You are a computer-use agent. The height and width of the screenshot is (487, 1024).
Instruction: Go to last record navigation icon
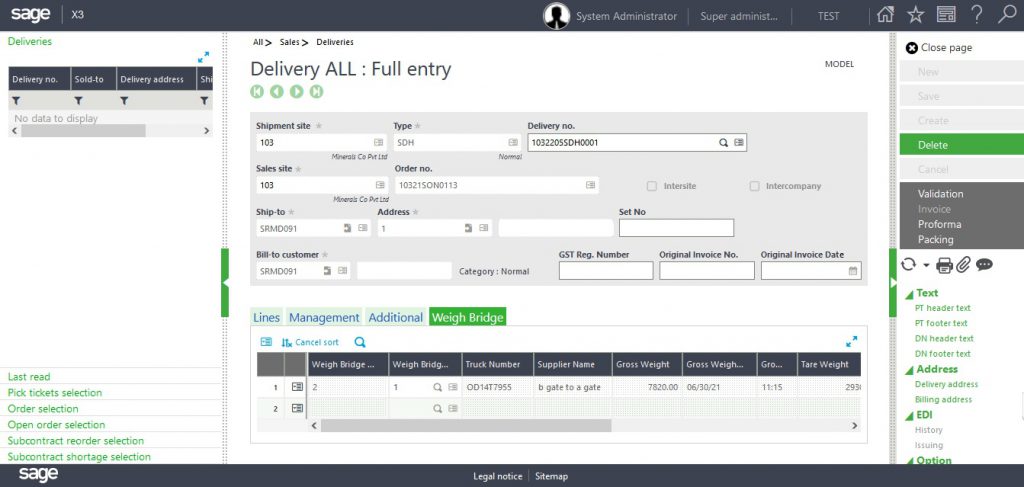[x=316, y=91]
